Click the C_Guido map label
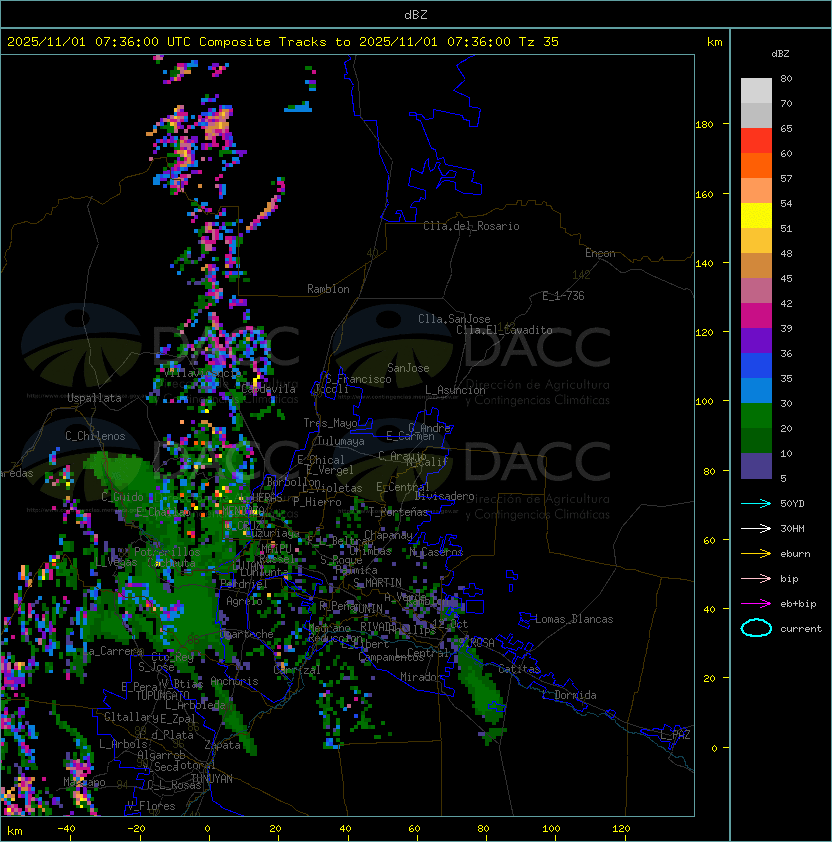Viewport: 832px width, 842px height. [122, 497]
